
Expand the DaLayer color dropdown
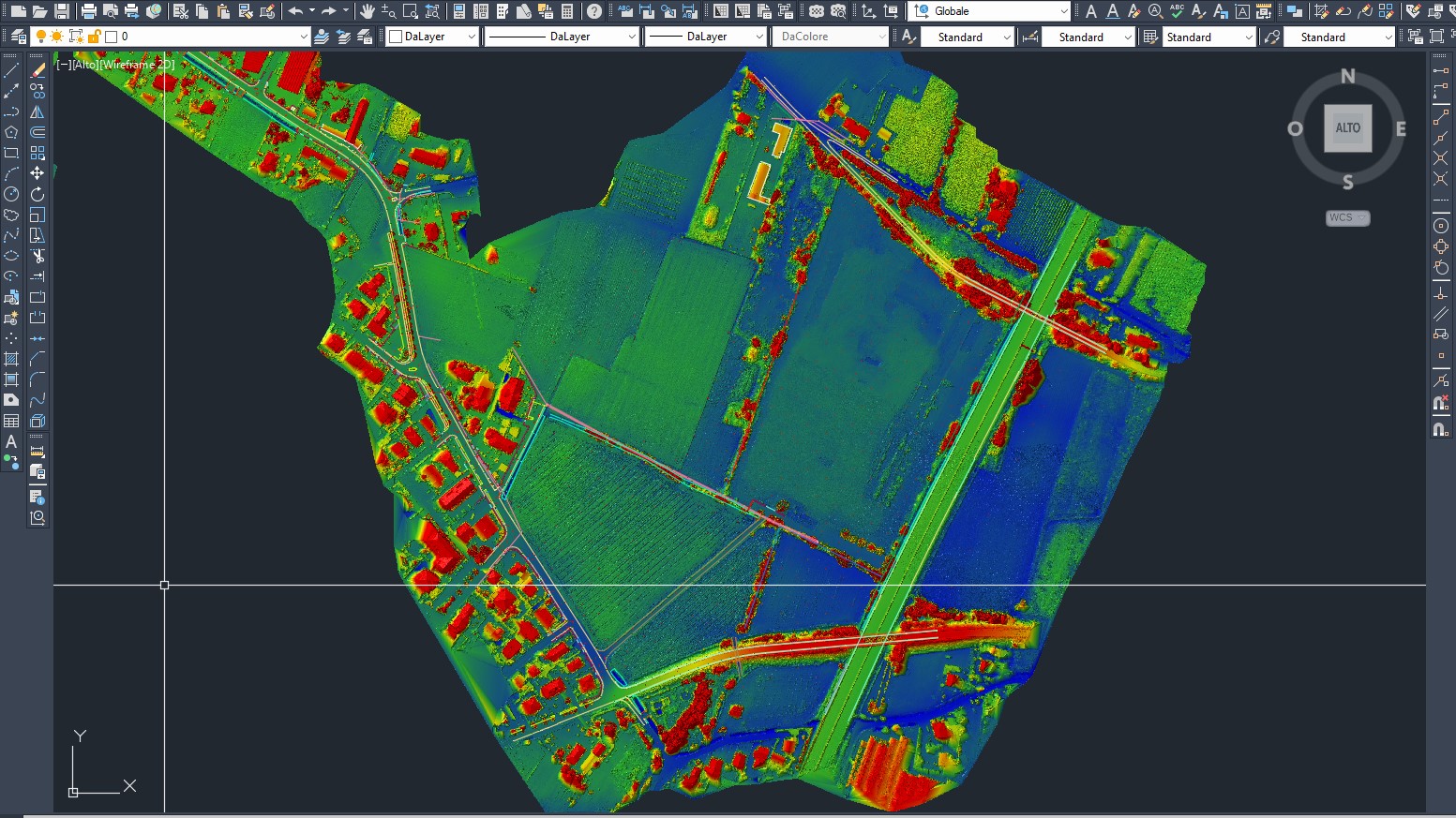(471, 37)
